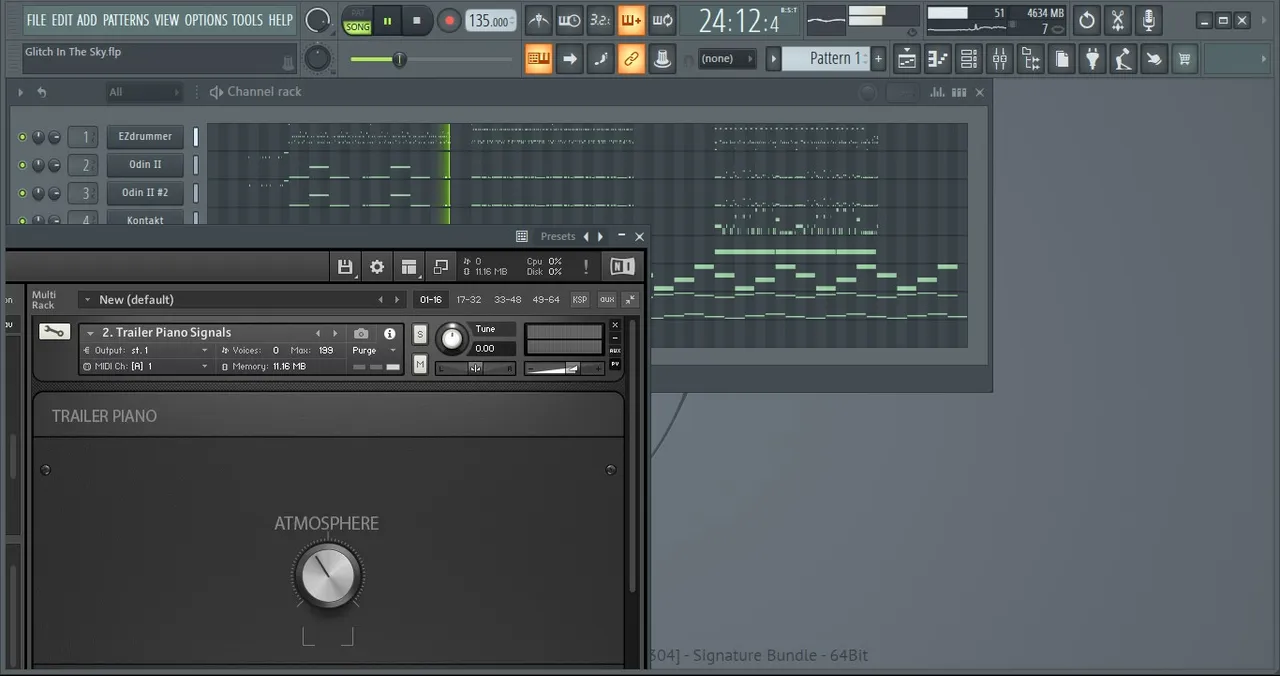Screen dimensions: 1280x676
Task: Select the 17-32 rack page tab
Action: click(x=469, y=300)
